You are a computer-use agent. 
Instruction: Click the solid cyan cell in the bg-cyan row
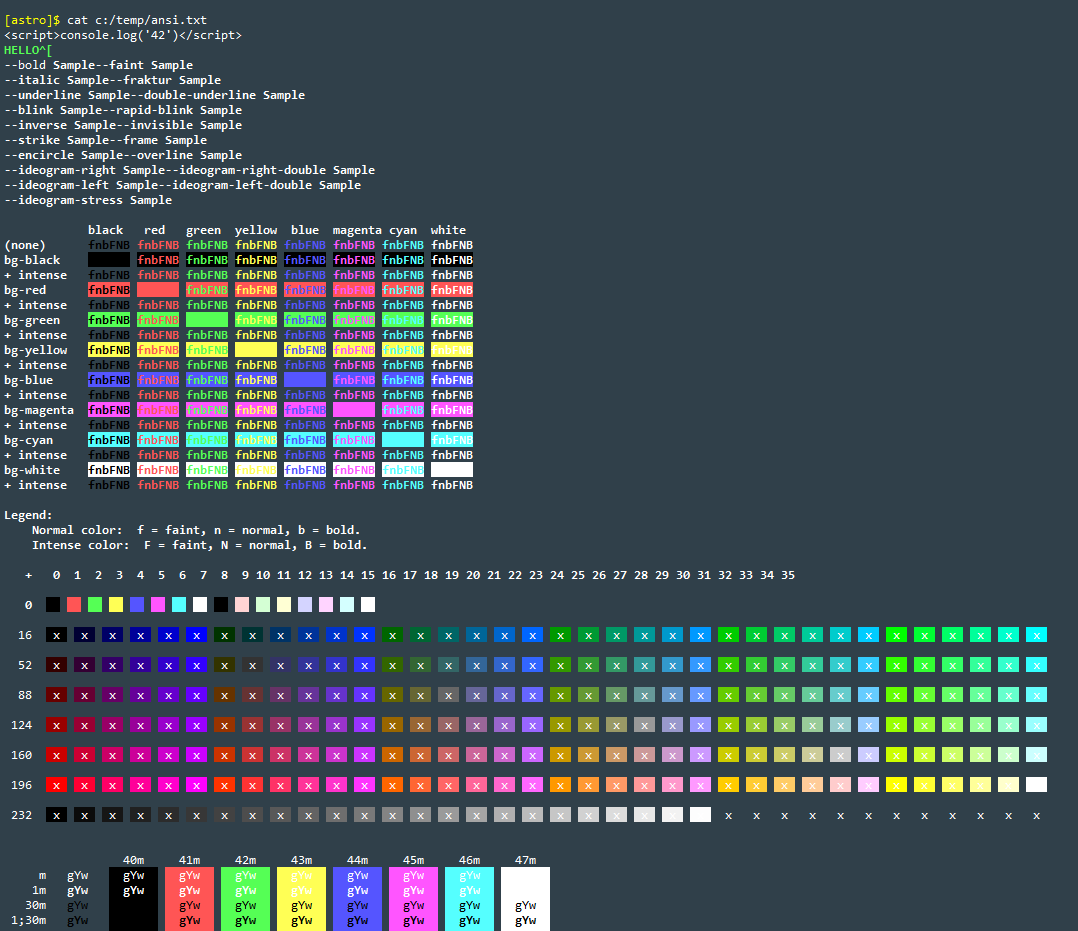pos(403,440)
